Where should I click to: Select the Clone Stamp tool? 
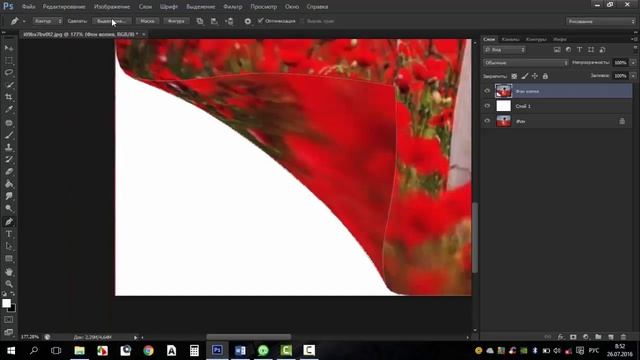coord(9,147)
